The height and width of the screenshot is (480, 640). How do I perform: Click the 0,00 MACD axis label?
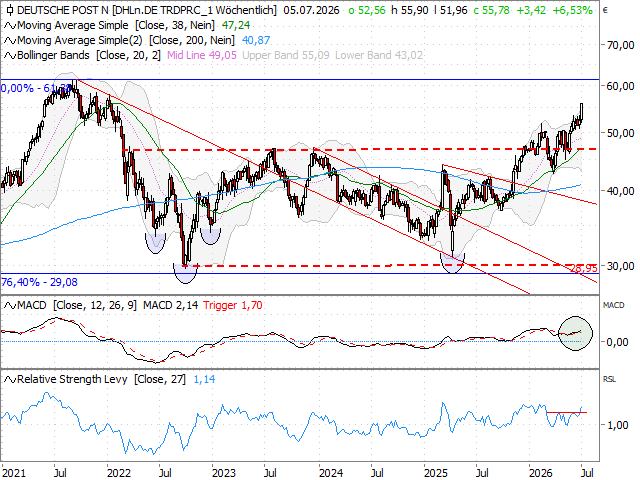(x=617, y=342)
